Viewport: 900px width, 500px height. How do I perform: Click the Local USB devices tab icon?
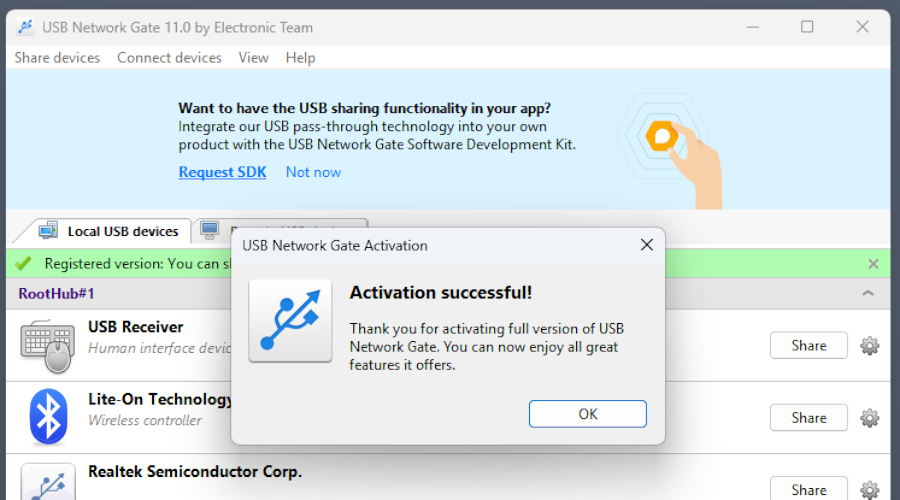[48, 230]
